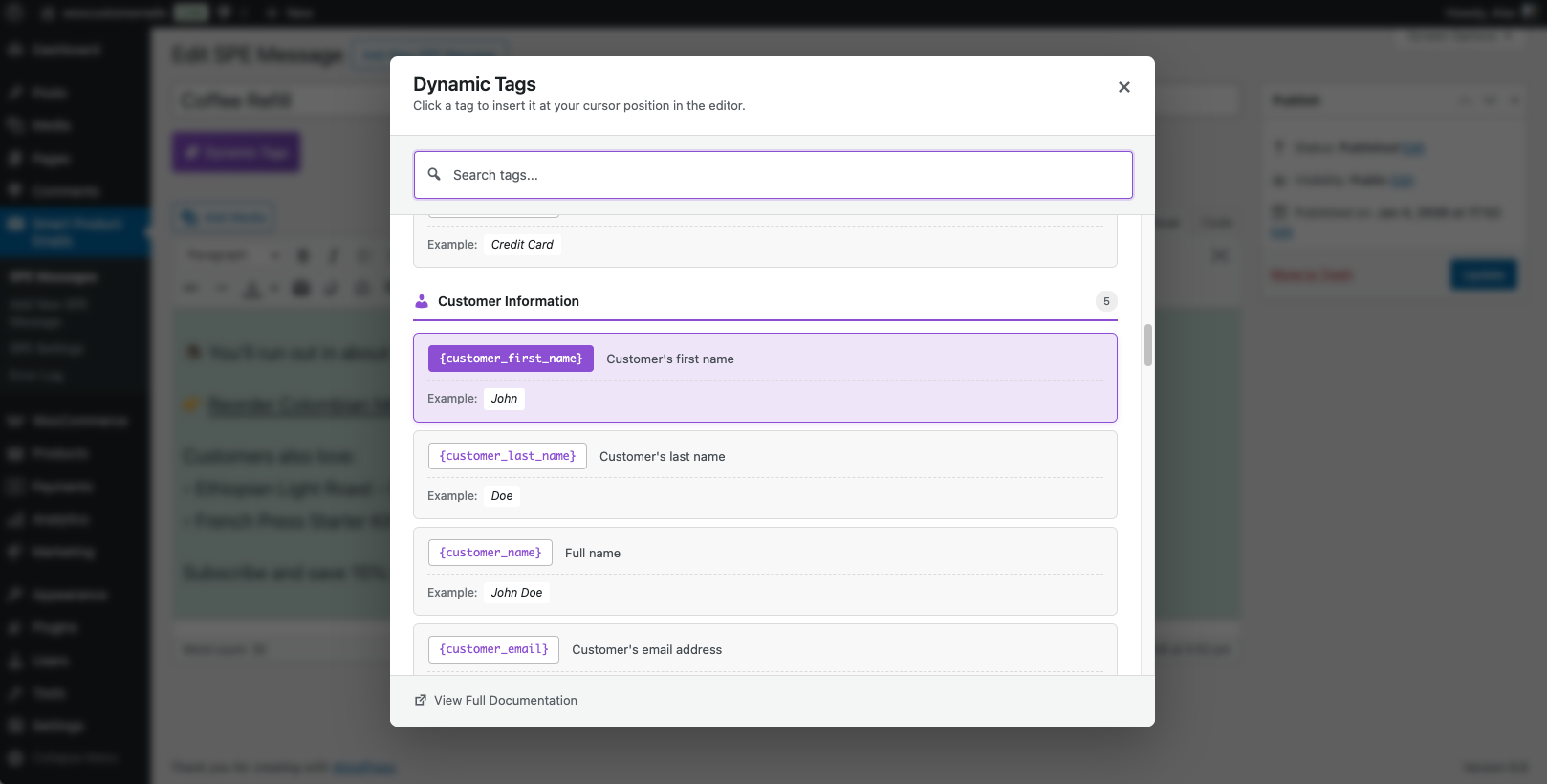Image resolution: width=1547 pixels, height=784 pixels.
Task: Open the View Full Documentation link
Action: [x=505, y=701]
